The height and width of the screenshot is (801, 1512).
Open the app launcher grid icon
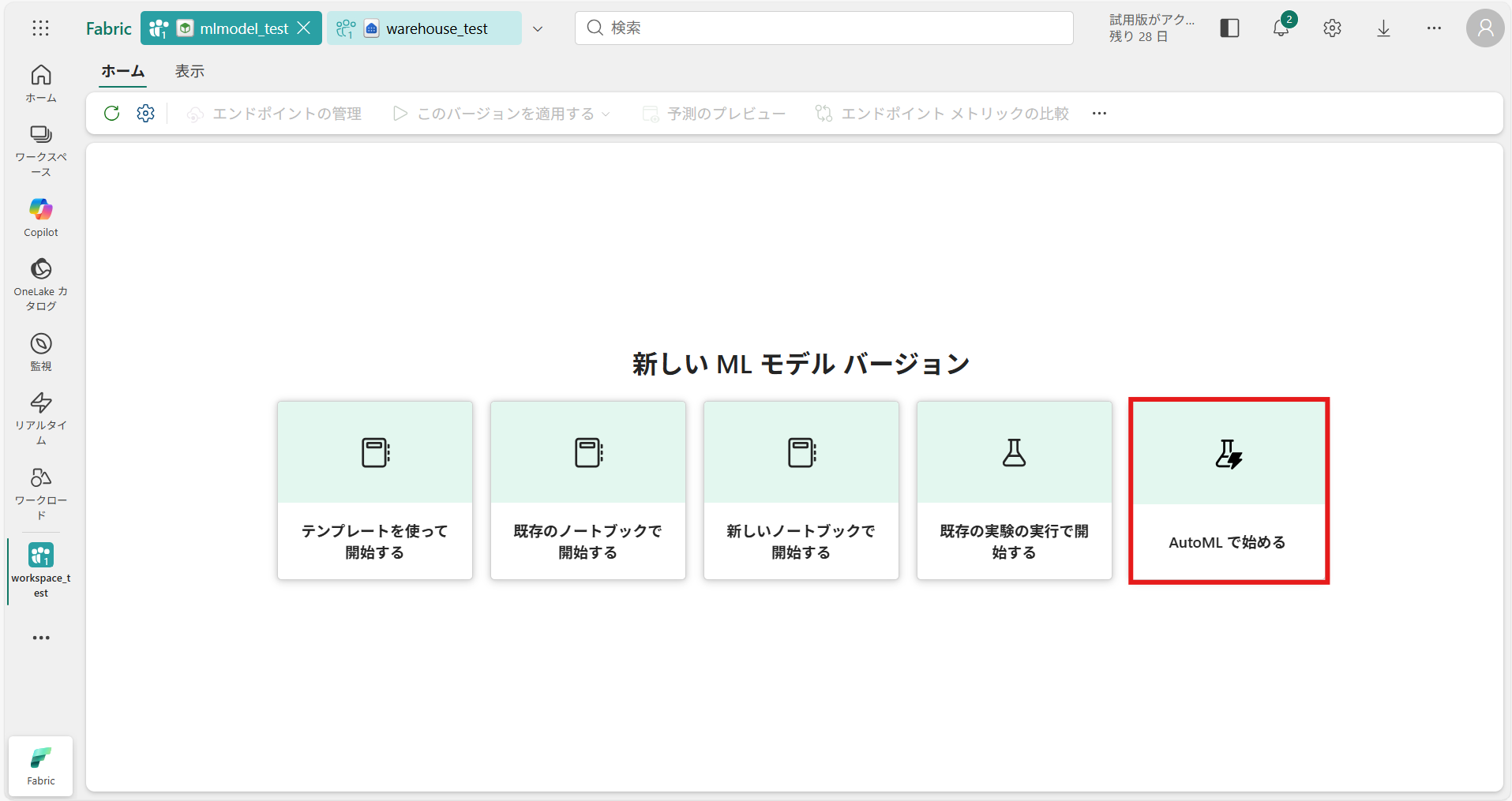(x=41, y=28)
